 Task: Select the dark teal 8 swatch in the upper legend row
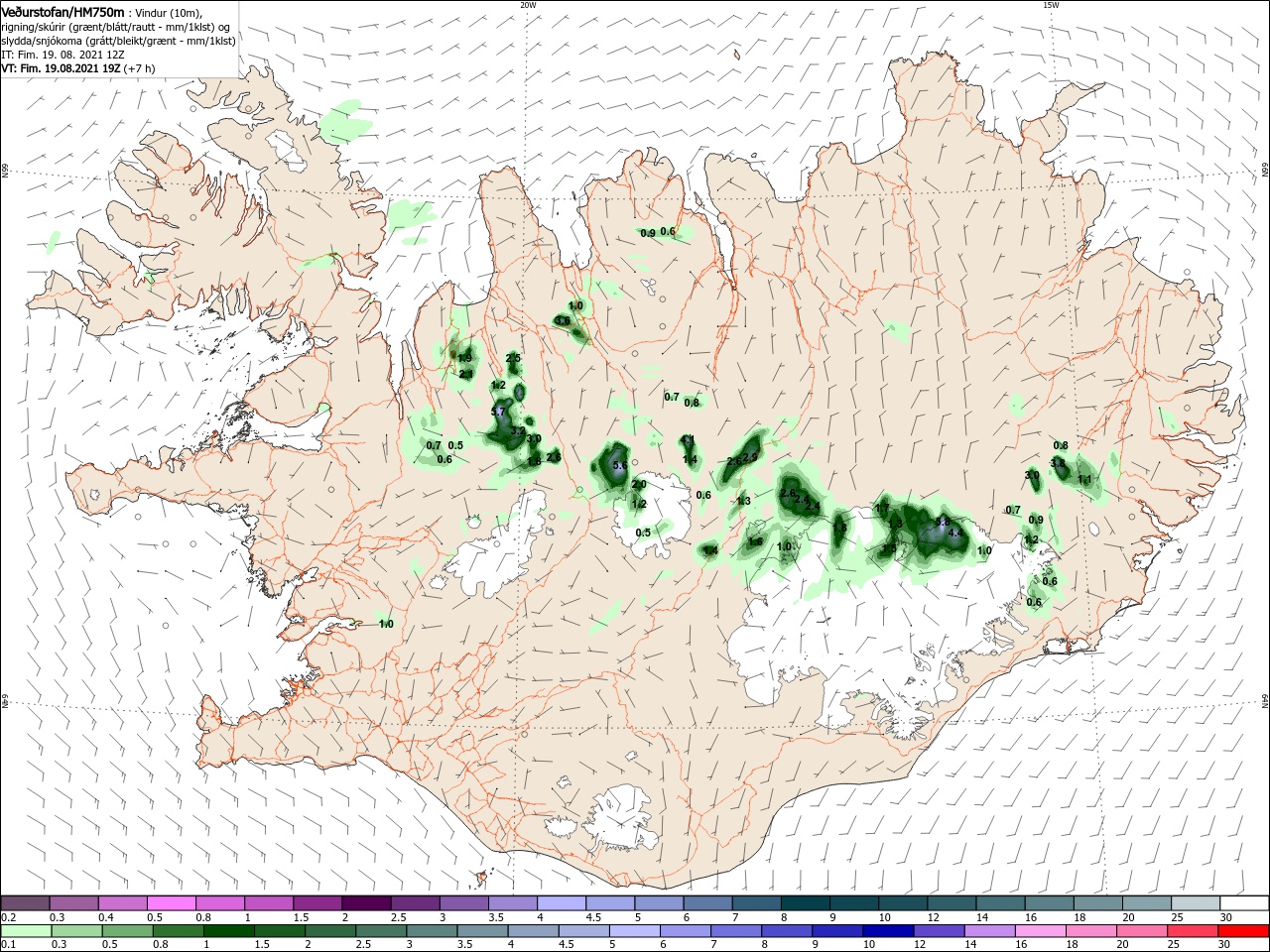(804, 903)
